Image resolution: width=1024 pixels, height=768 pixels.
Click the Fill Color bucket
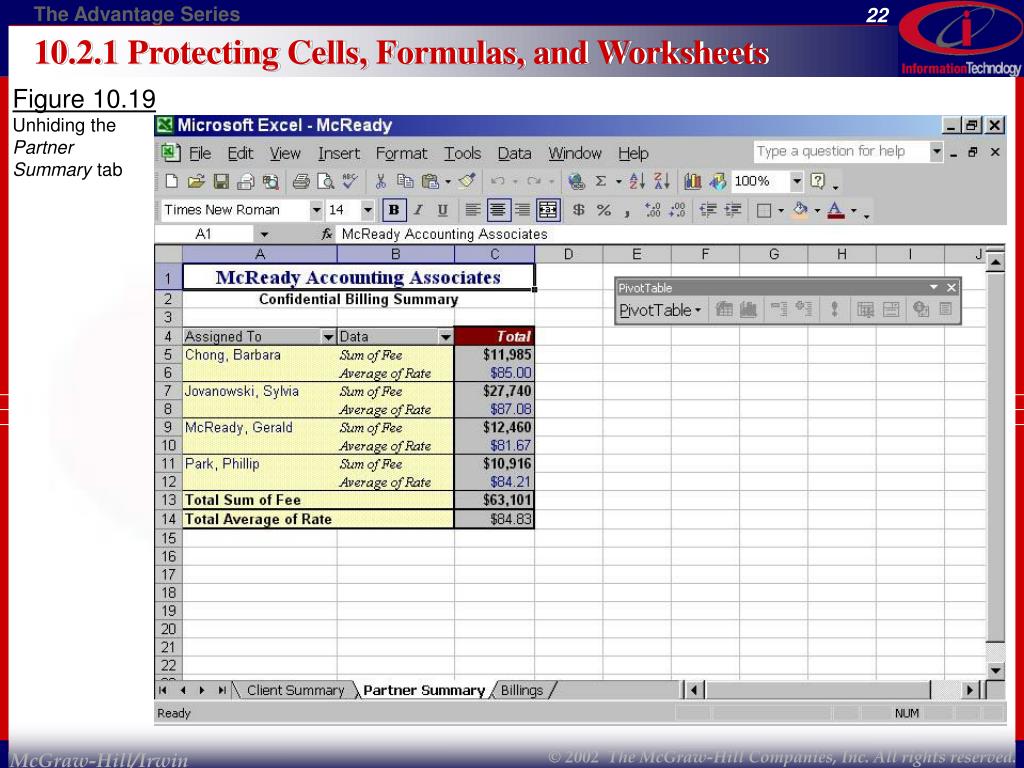(x=799, y=210)
